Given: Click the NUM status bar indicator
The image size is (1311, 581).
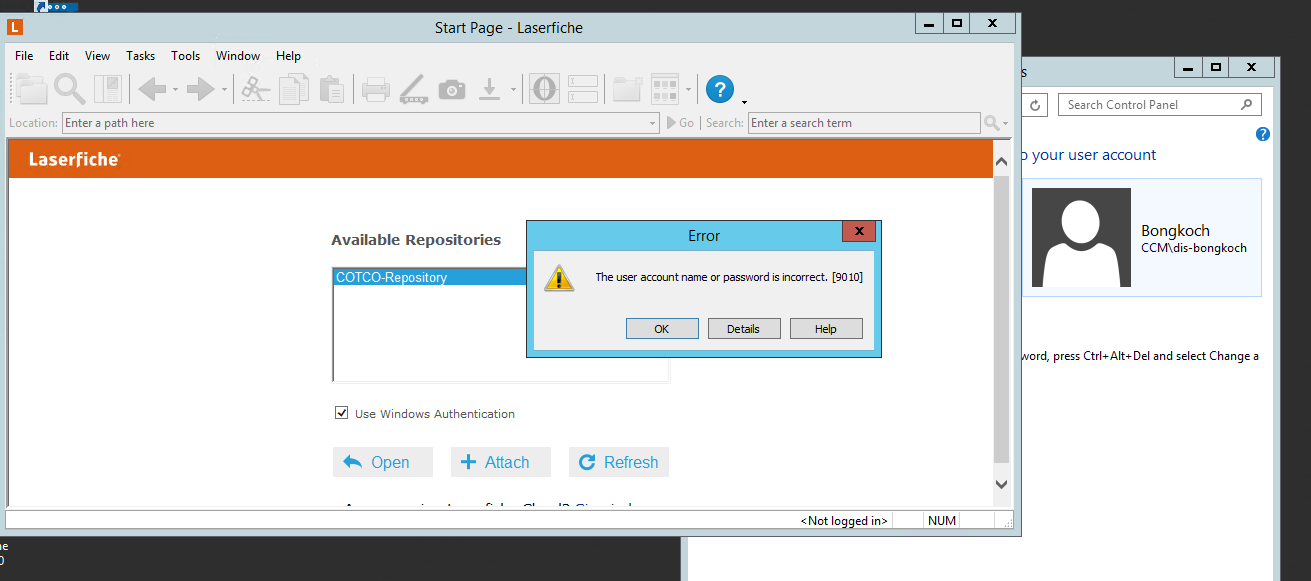Looking at the screenshot, I should [x=942, y=521].
